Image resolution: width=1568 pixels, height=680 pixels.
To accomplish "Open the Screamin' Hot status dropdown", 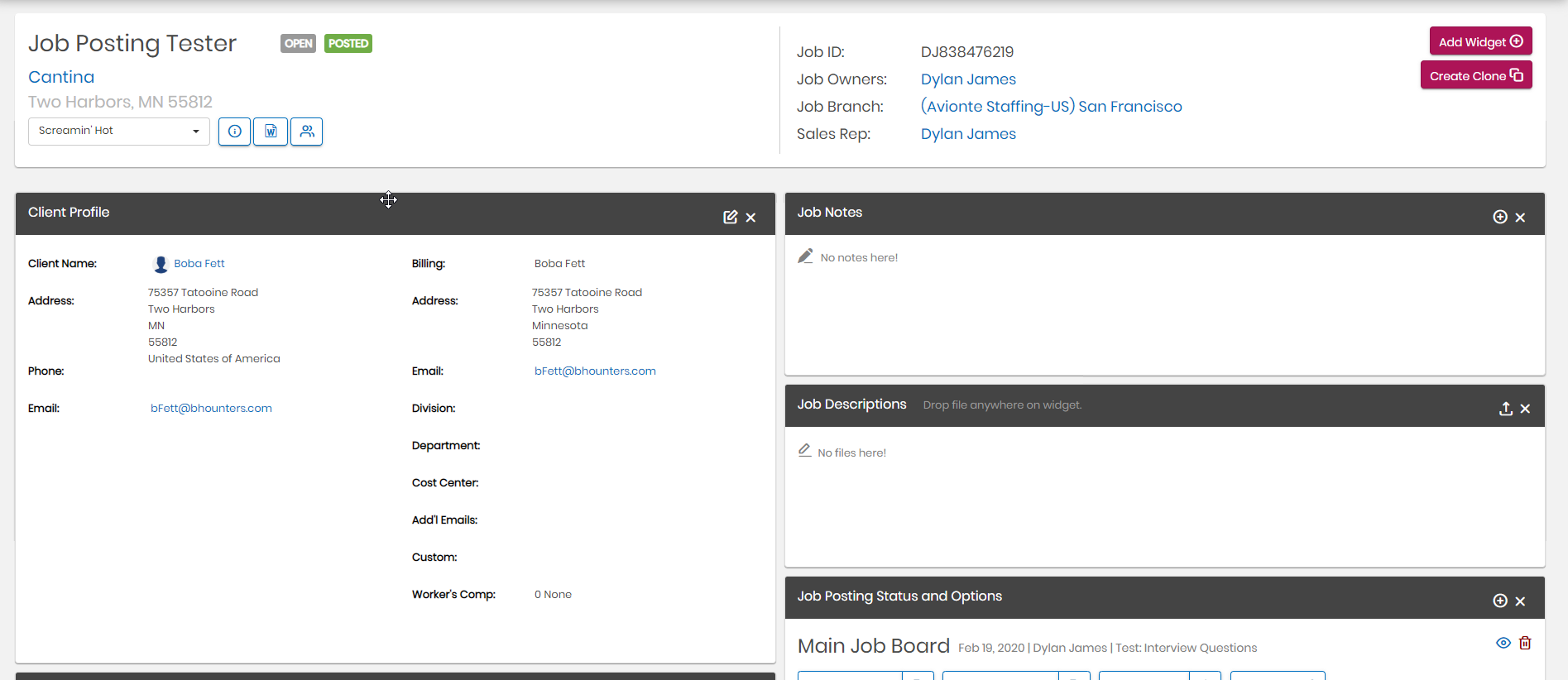I will point(119,132).
